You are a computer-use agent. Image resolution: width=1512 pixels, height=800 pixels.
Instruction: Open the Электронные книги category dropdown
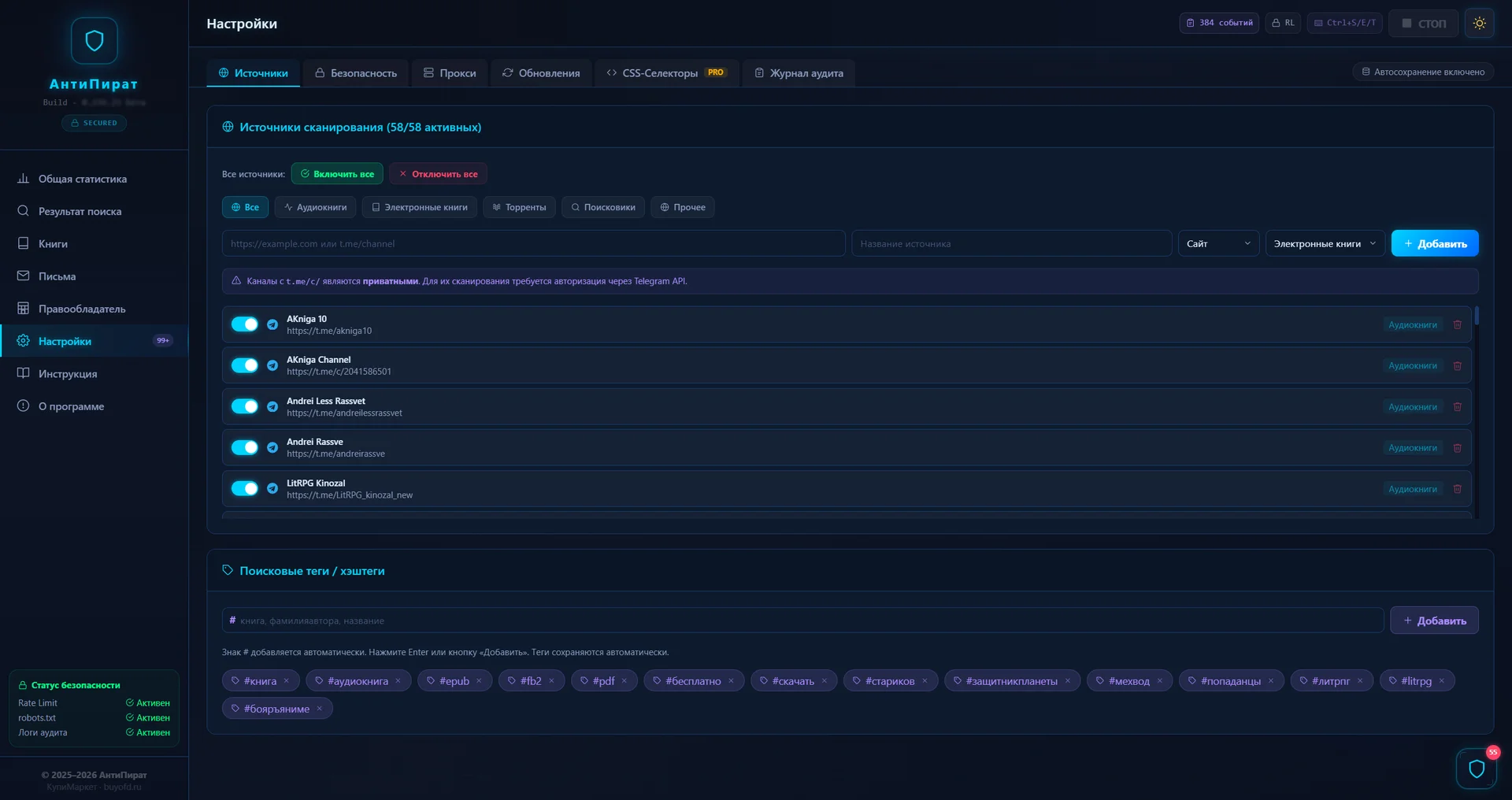(1325, 243)
